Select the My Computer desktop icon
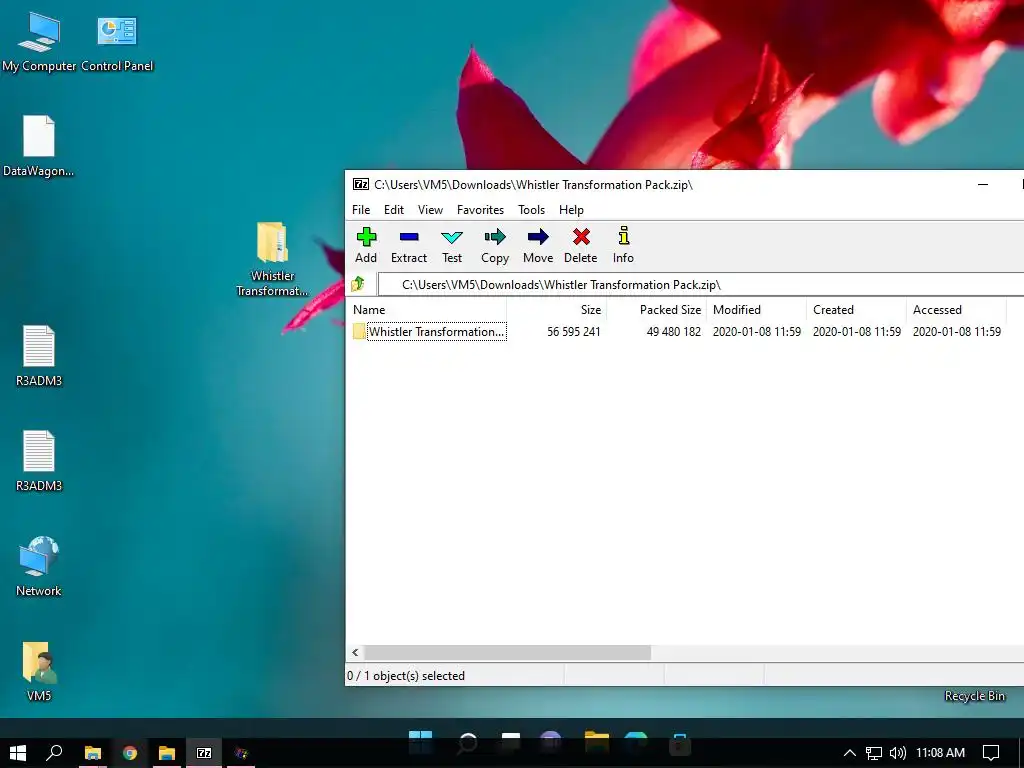 click(x=39, y=40)
